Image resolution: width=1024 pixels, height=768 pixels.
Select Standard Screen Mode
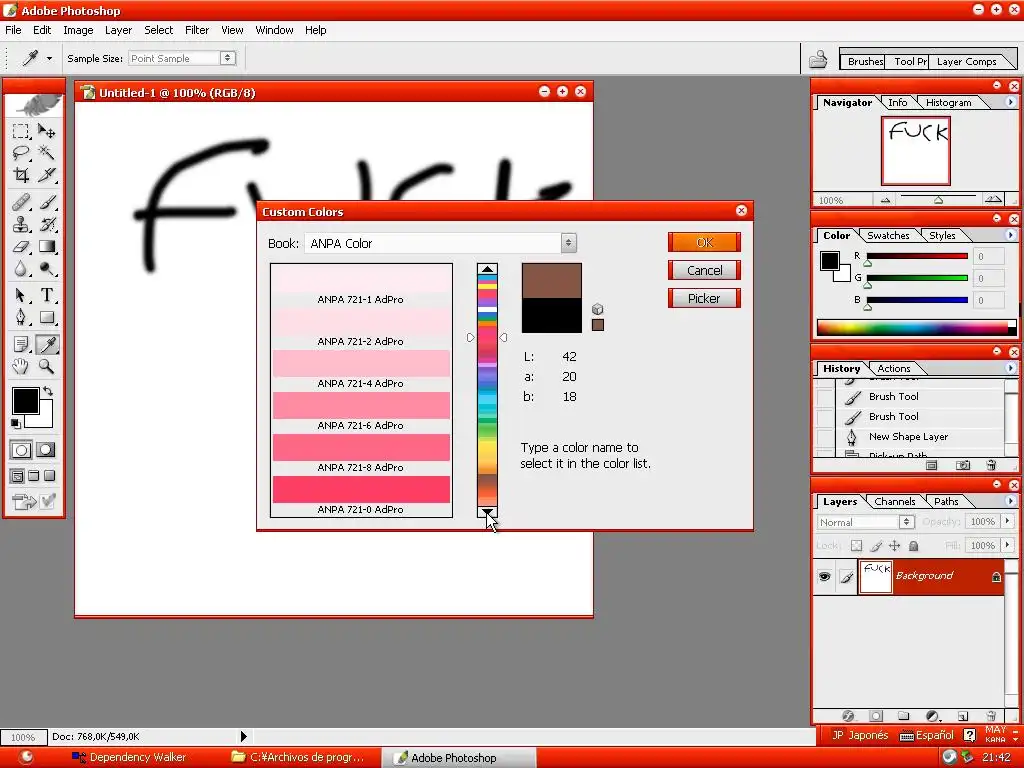(18, 476)
